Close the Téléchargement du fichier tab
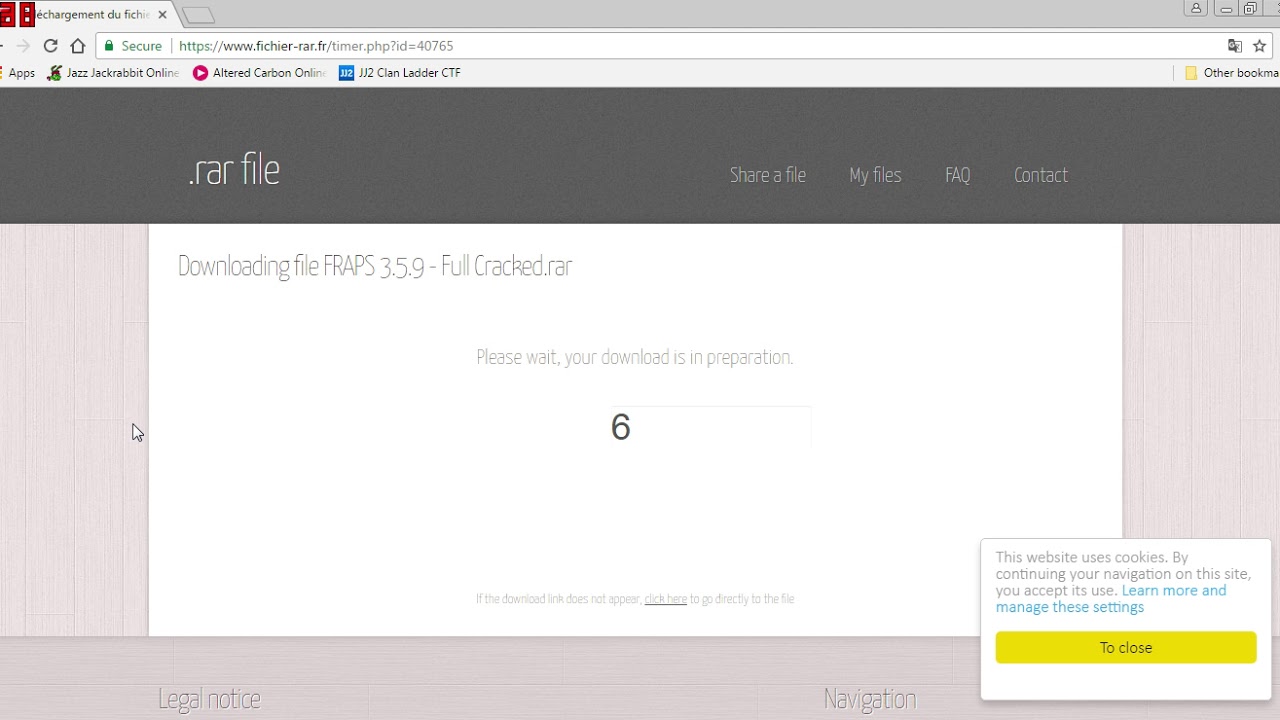 tap(162, 15)
